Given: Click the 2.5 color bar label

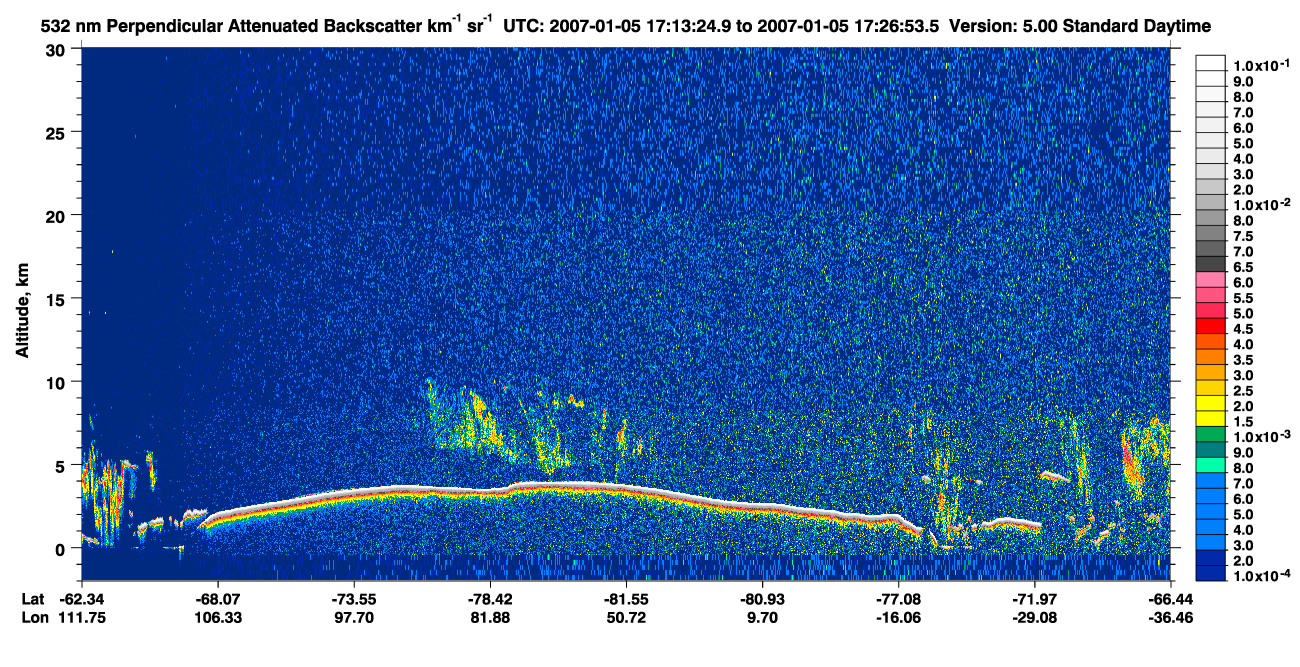Looking at the screenshot, I should [x=1243, y=390].
